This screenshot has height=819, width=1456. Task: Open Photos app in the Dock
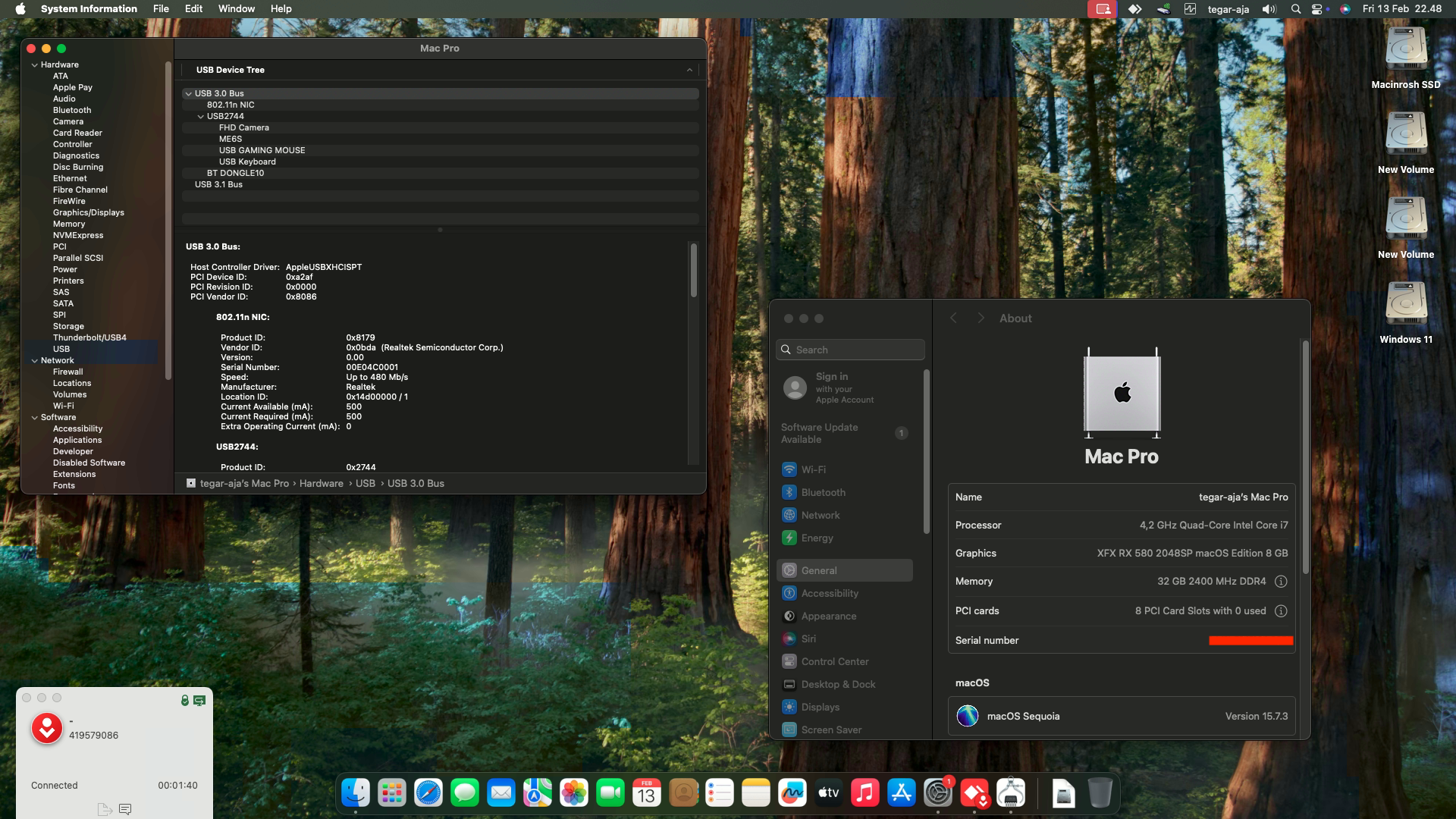tap(574, 793)
